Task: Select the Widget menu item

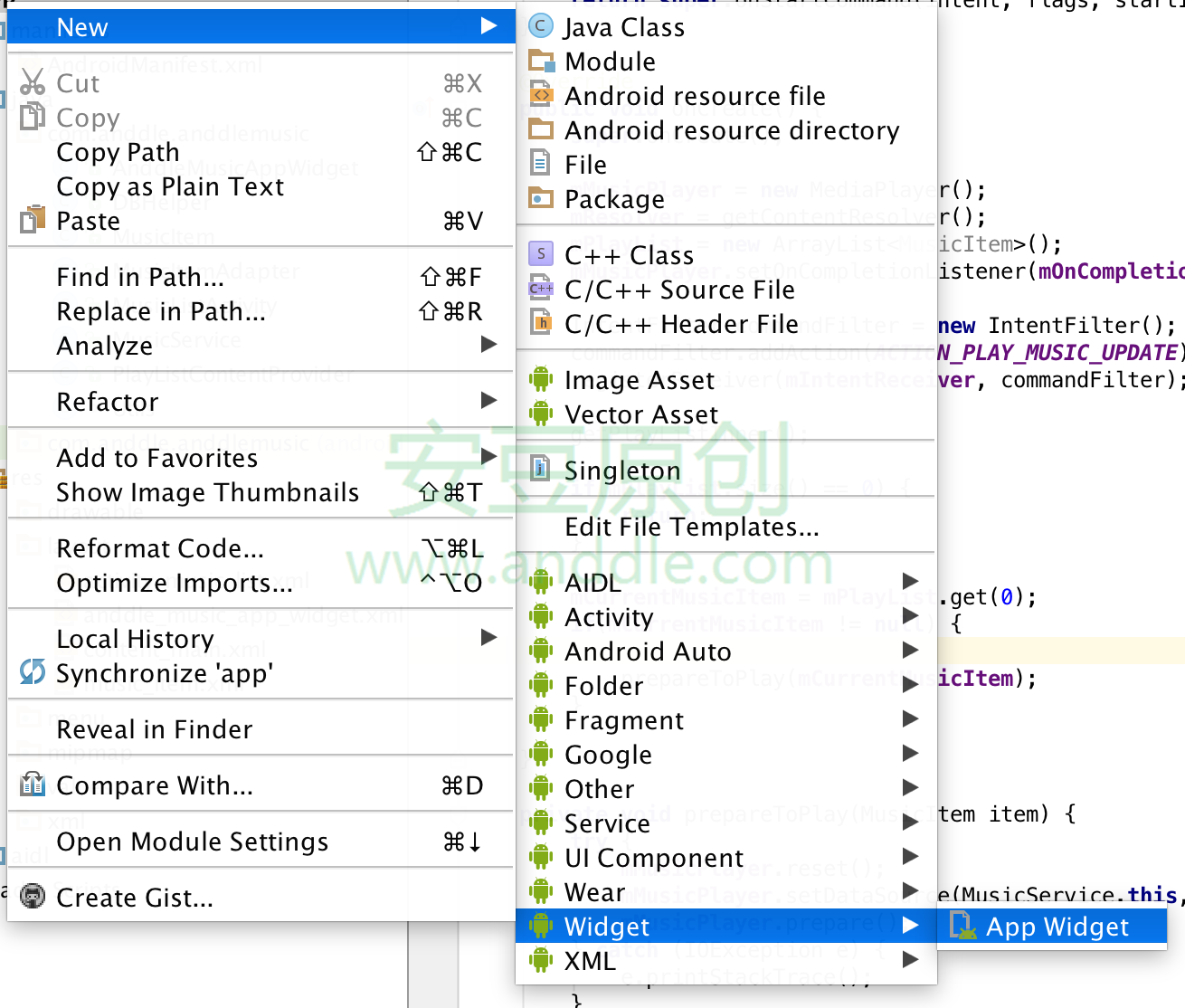Action: click(x=726, y=926)
